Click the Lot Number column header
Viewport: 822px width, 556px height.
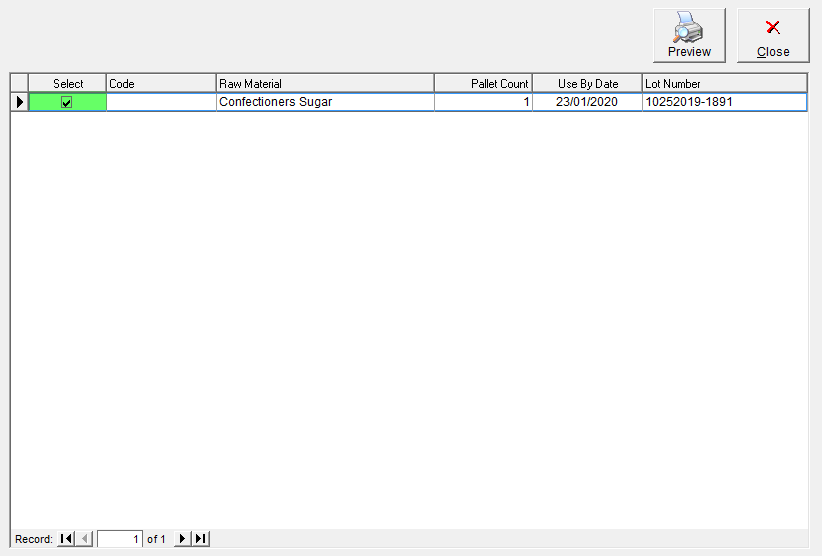(725, 84)
